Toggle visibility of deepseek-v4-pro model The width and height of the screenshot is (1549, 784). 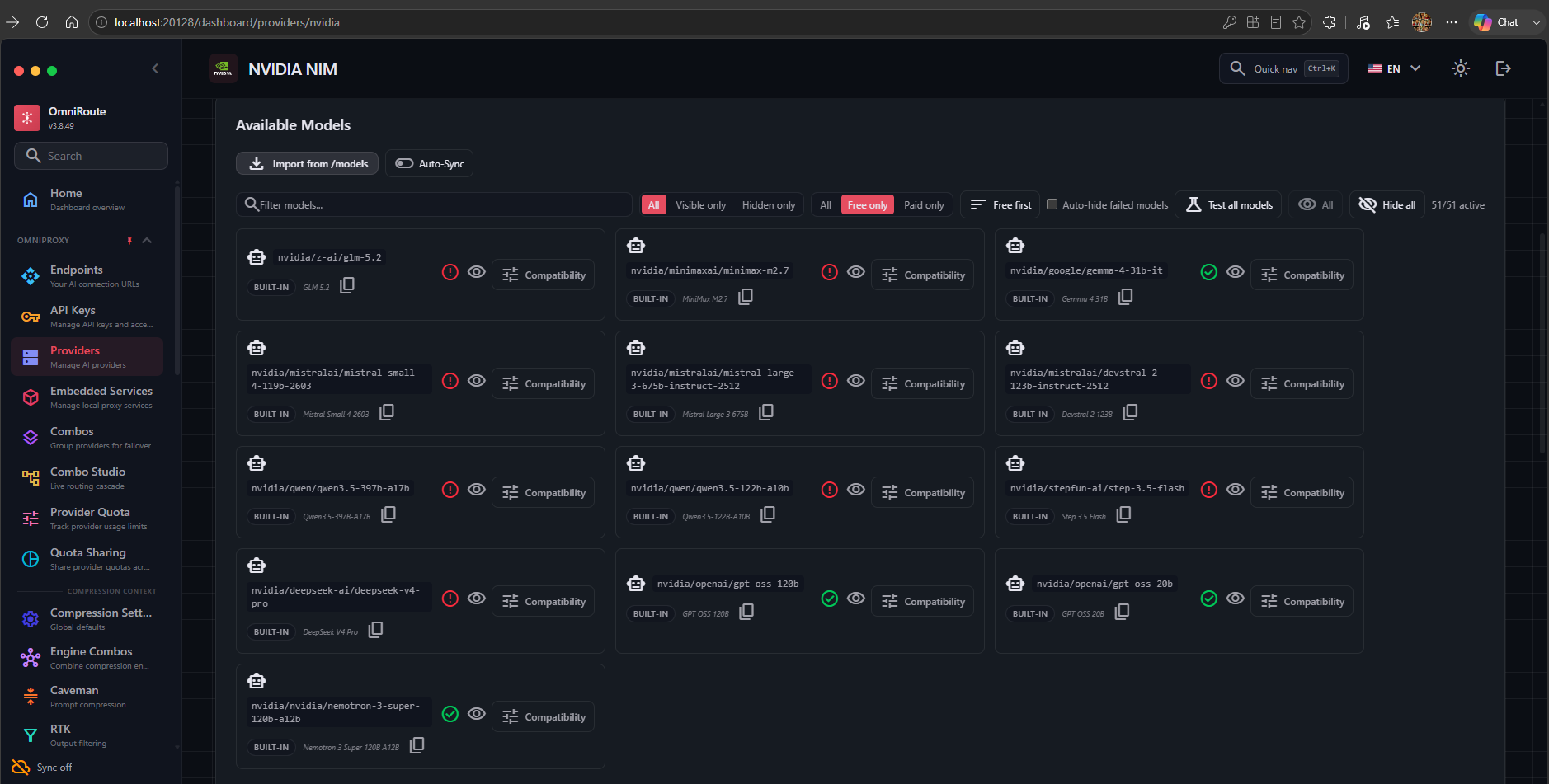(x=477, y=599)
